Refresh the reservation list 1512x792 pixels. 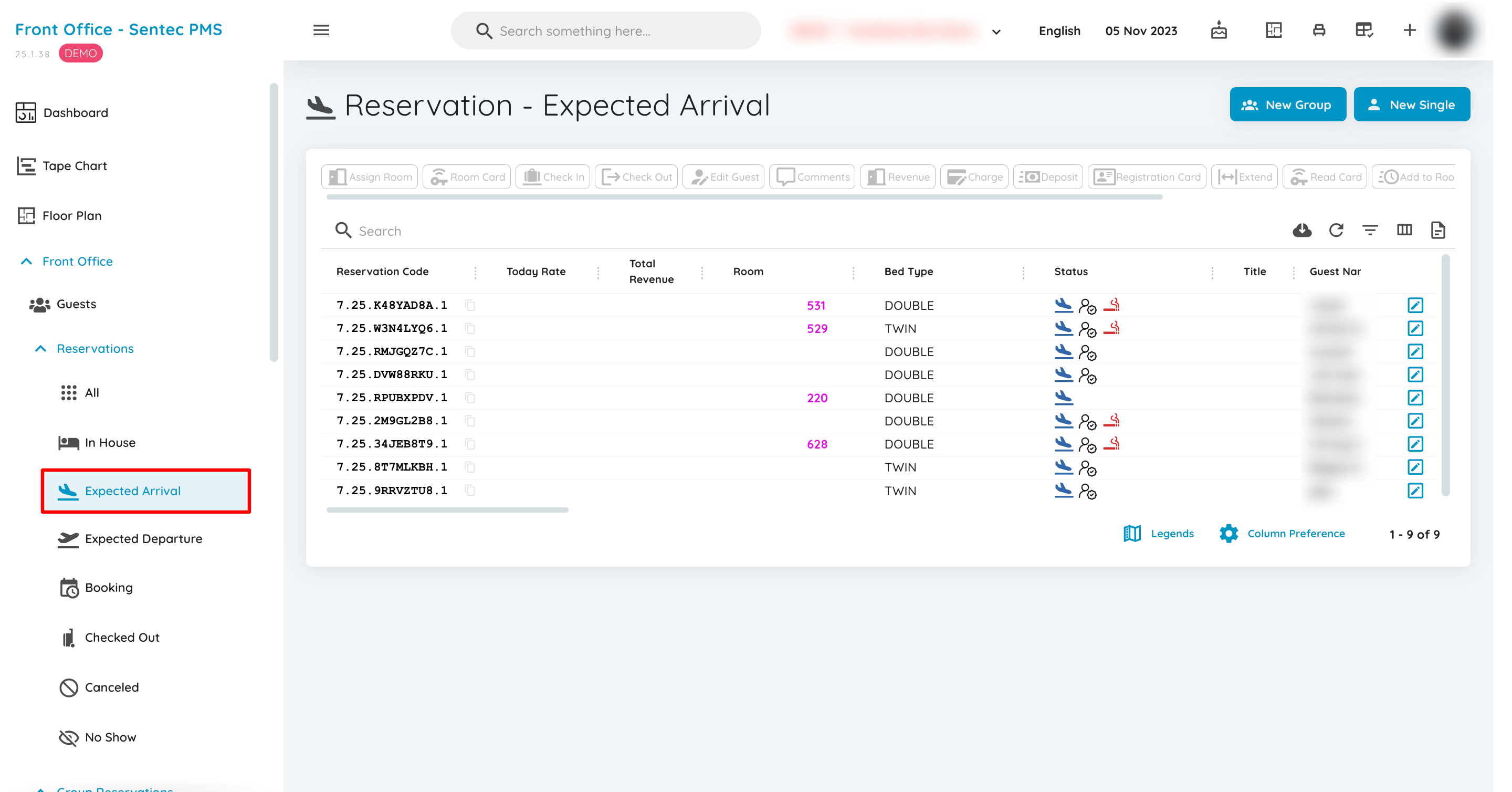tap(1337, 230)
